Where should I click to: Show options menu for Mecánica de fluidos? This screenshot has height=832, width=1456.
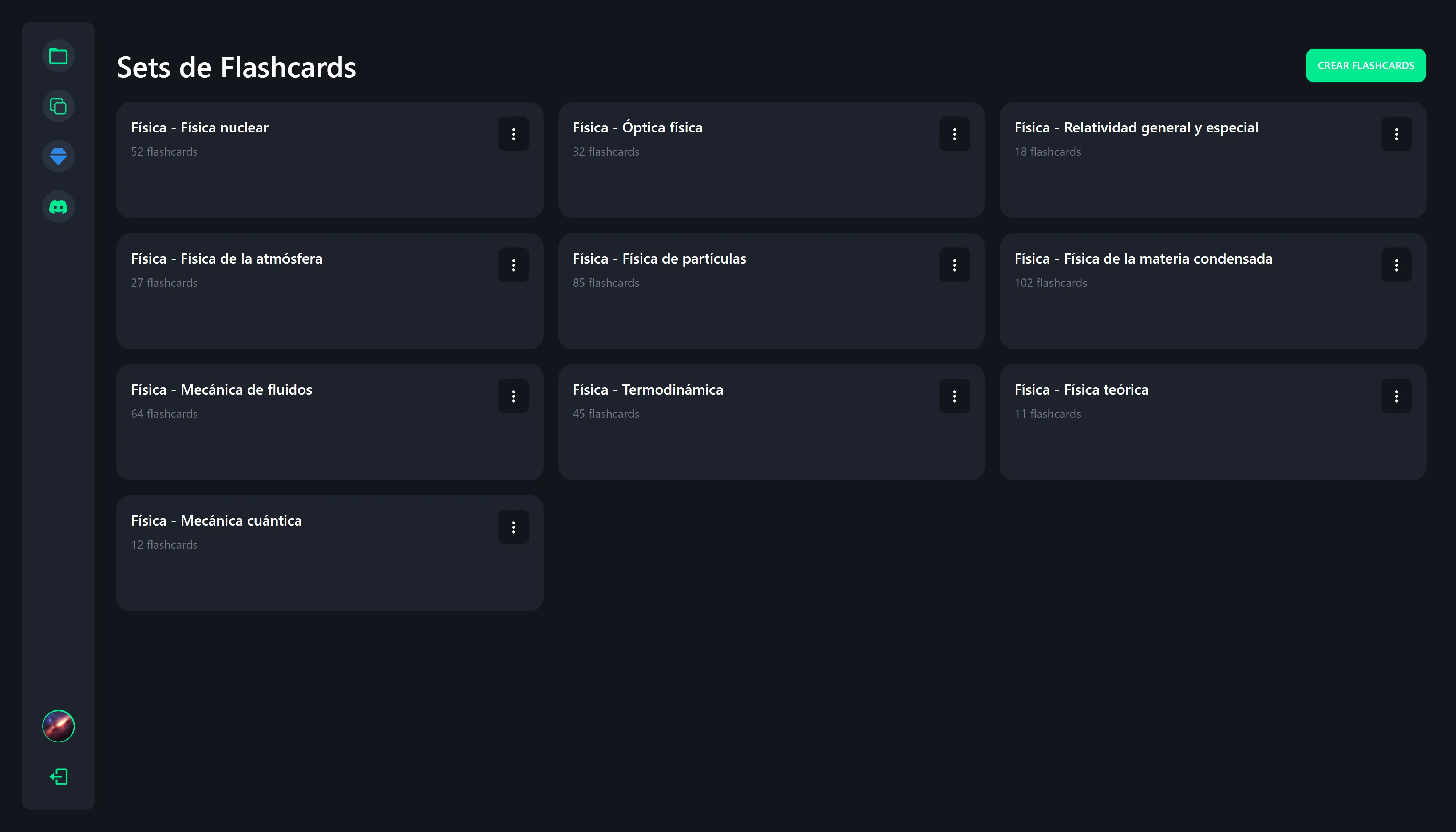click(x=513, y=396)
